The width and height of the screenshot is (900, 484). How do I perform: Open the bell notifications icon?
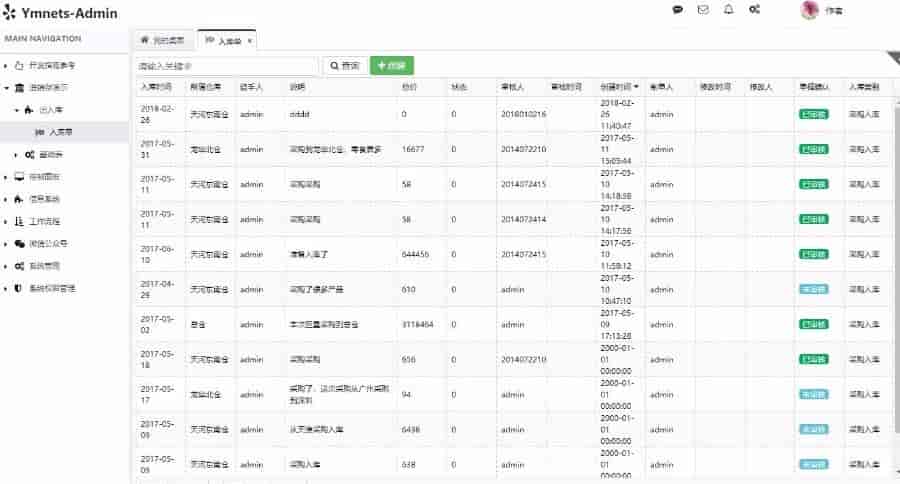click(728, 9)
